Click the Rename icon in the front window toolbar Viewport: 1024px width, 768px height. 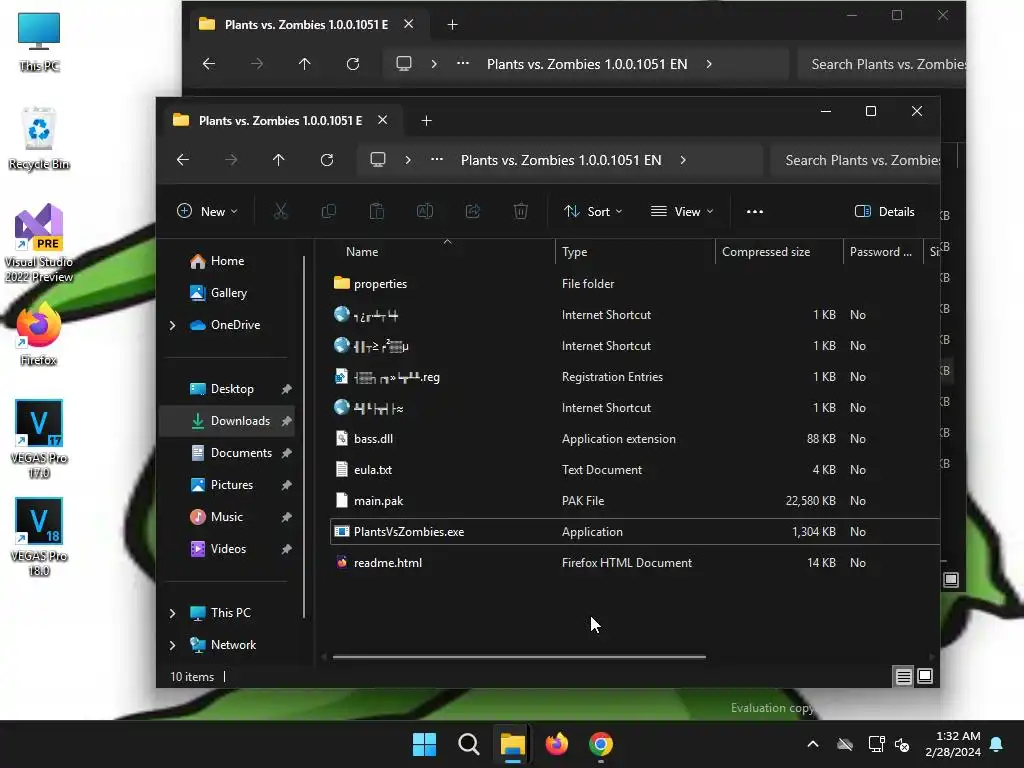[x=424, y=211]
